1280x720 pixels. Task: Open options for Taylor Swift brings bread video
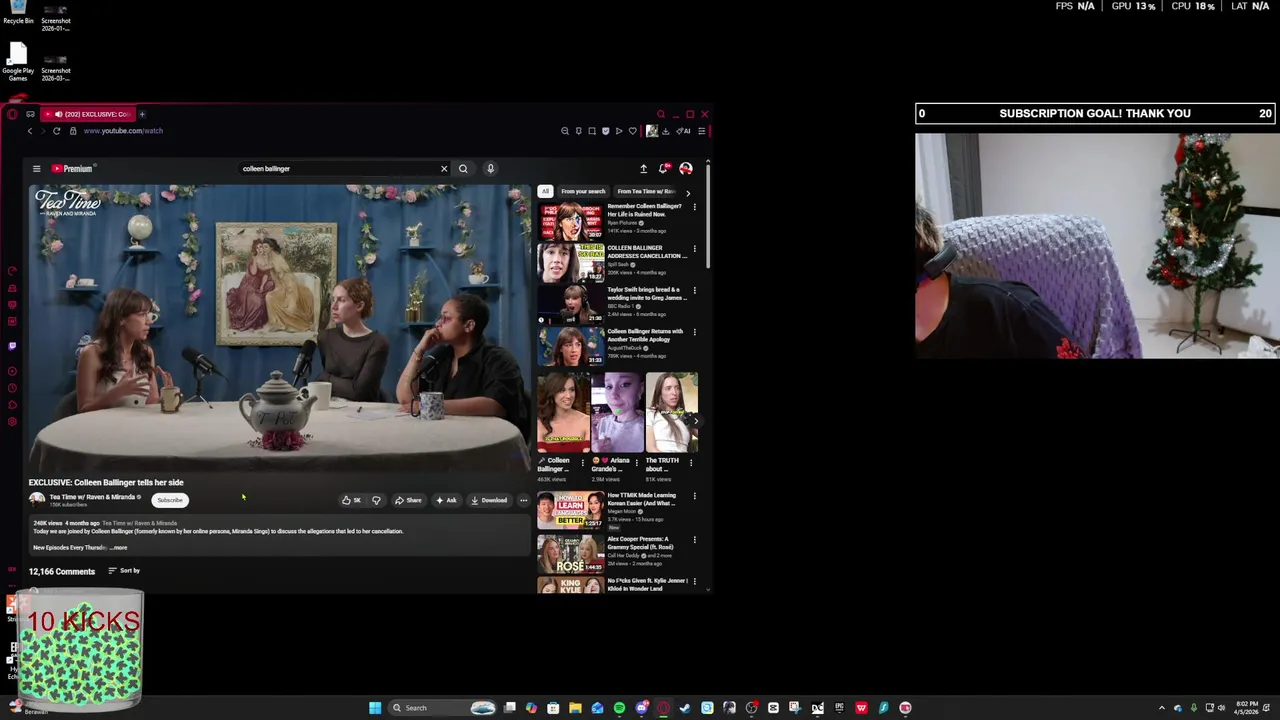pos(694,290)
